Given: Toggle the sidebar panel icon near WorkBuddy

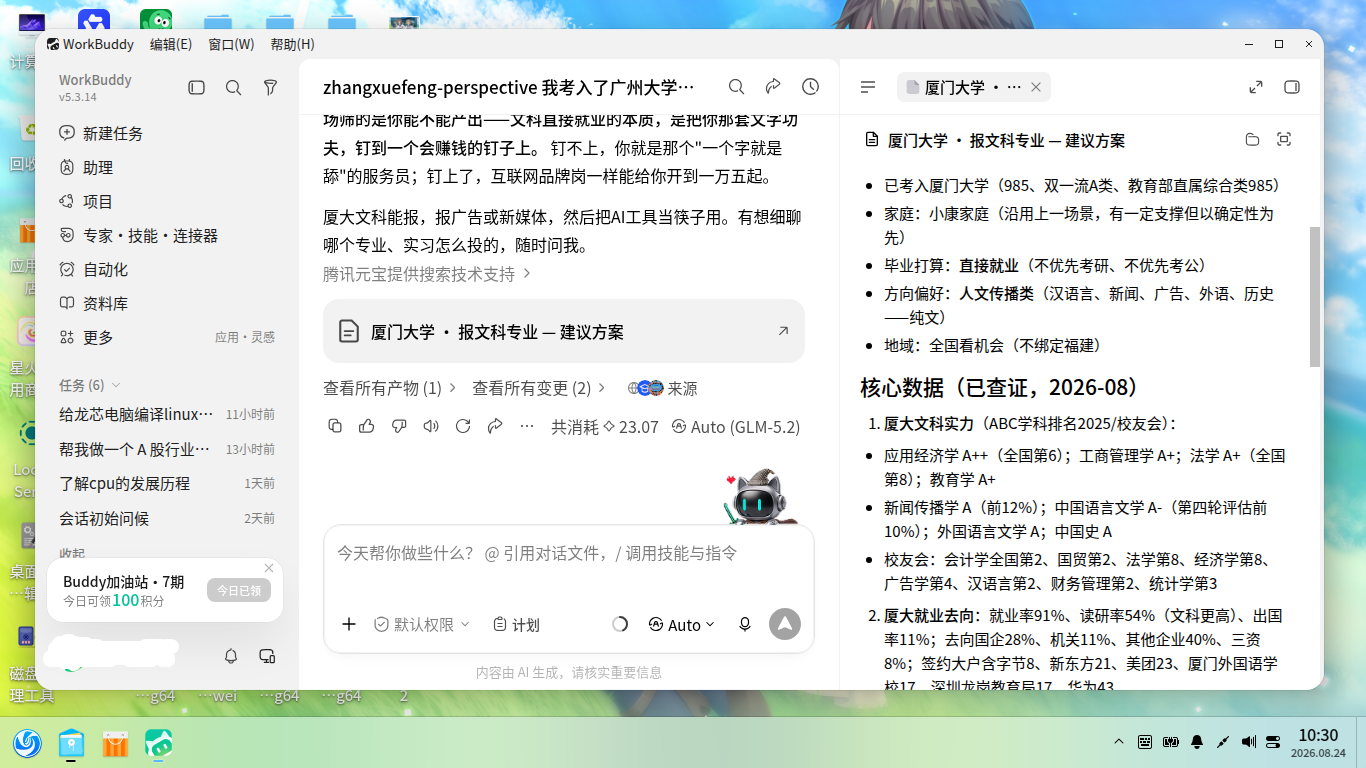Looking at the screenshot, I should [x=196, y=88].
